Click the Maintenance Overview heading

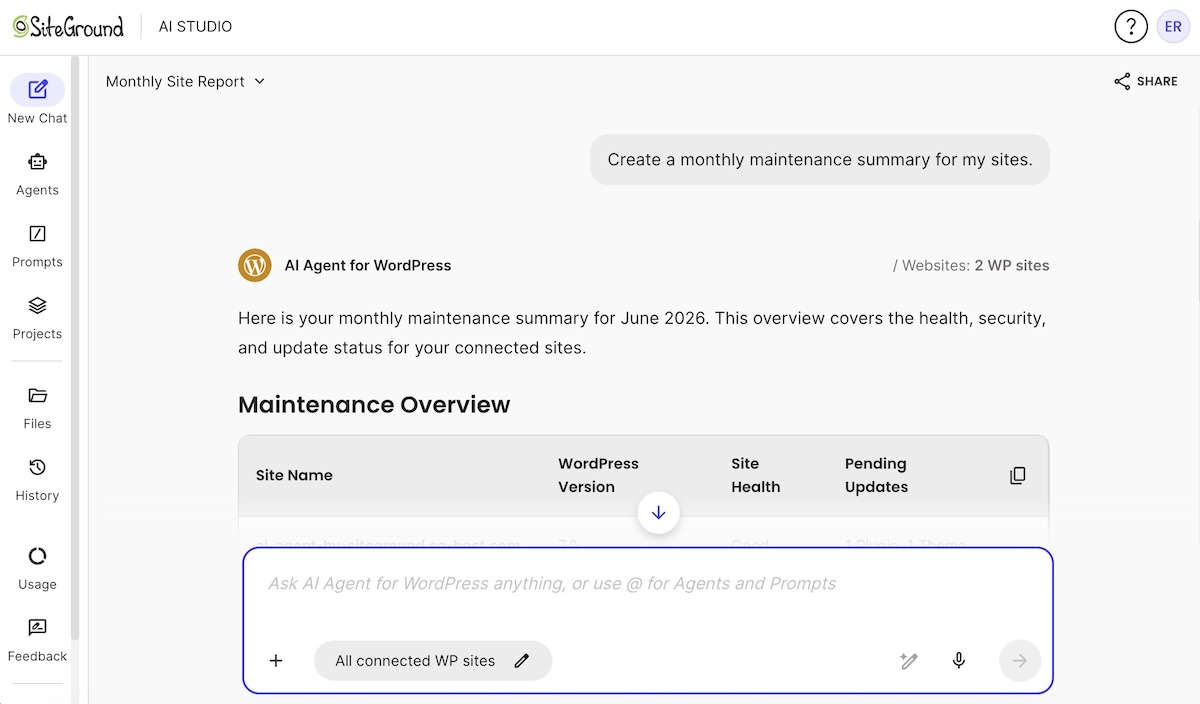point(374,404)
